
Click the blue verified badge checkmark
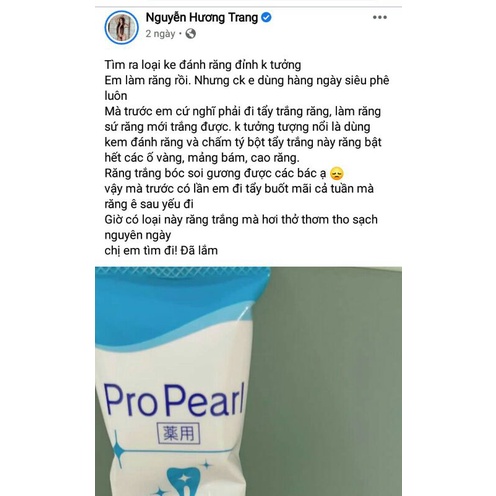click(x=266, y=17)
